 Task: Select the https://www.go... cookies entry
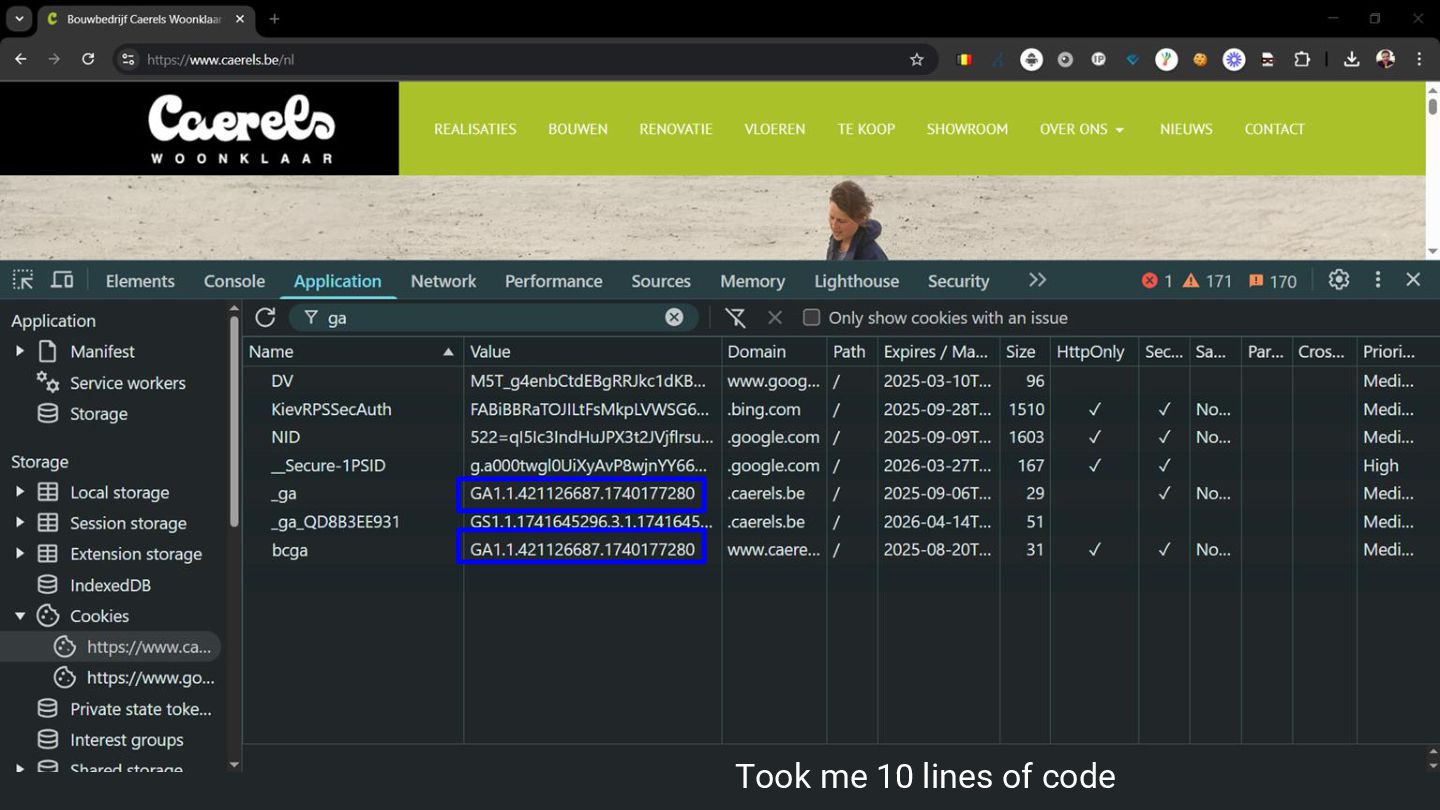150,678
